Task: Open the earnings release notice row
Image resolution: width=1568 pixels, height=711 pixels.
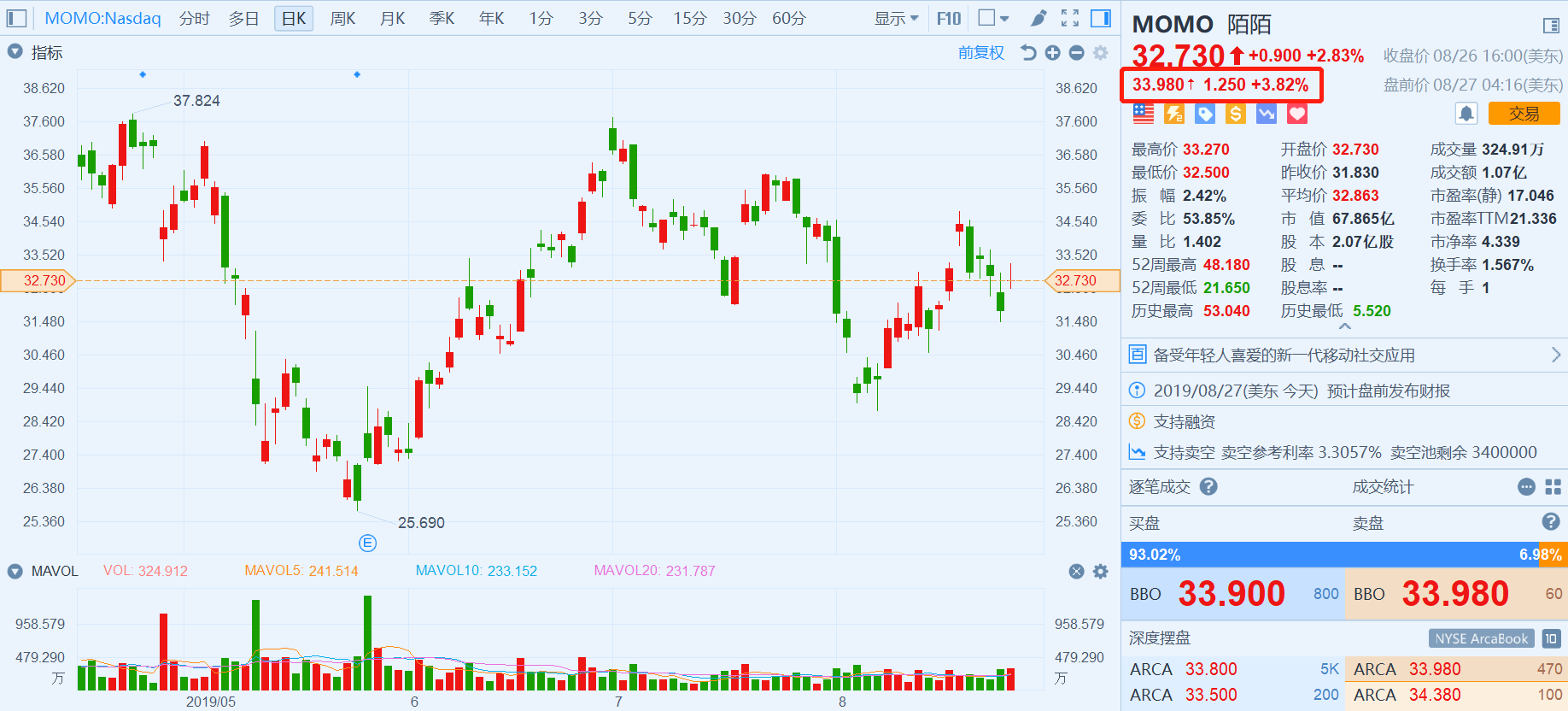Action: (1345, 391)
